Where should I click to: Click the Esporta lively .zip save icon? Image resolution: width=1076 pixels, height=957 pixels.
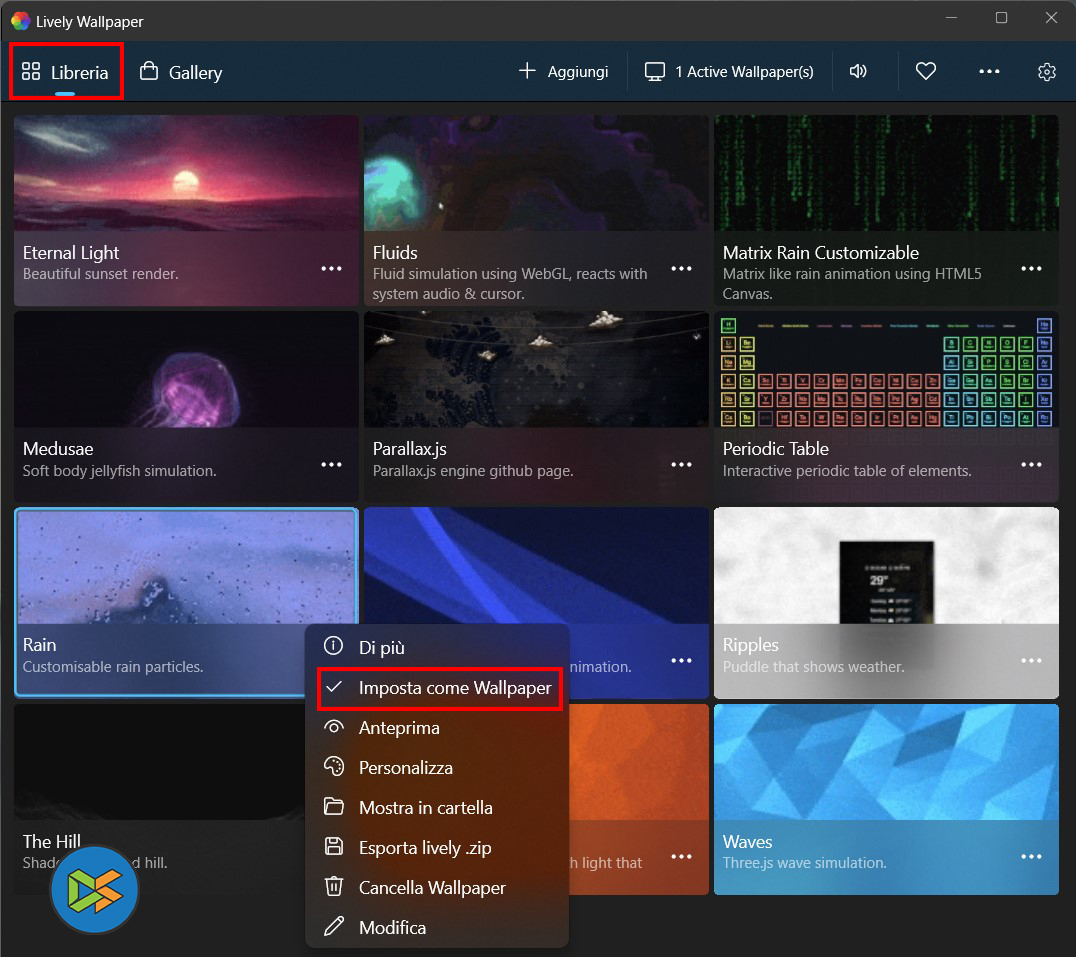click(334, 847)
